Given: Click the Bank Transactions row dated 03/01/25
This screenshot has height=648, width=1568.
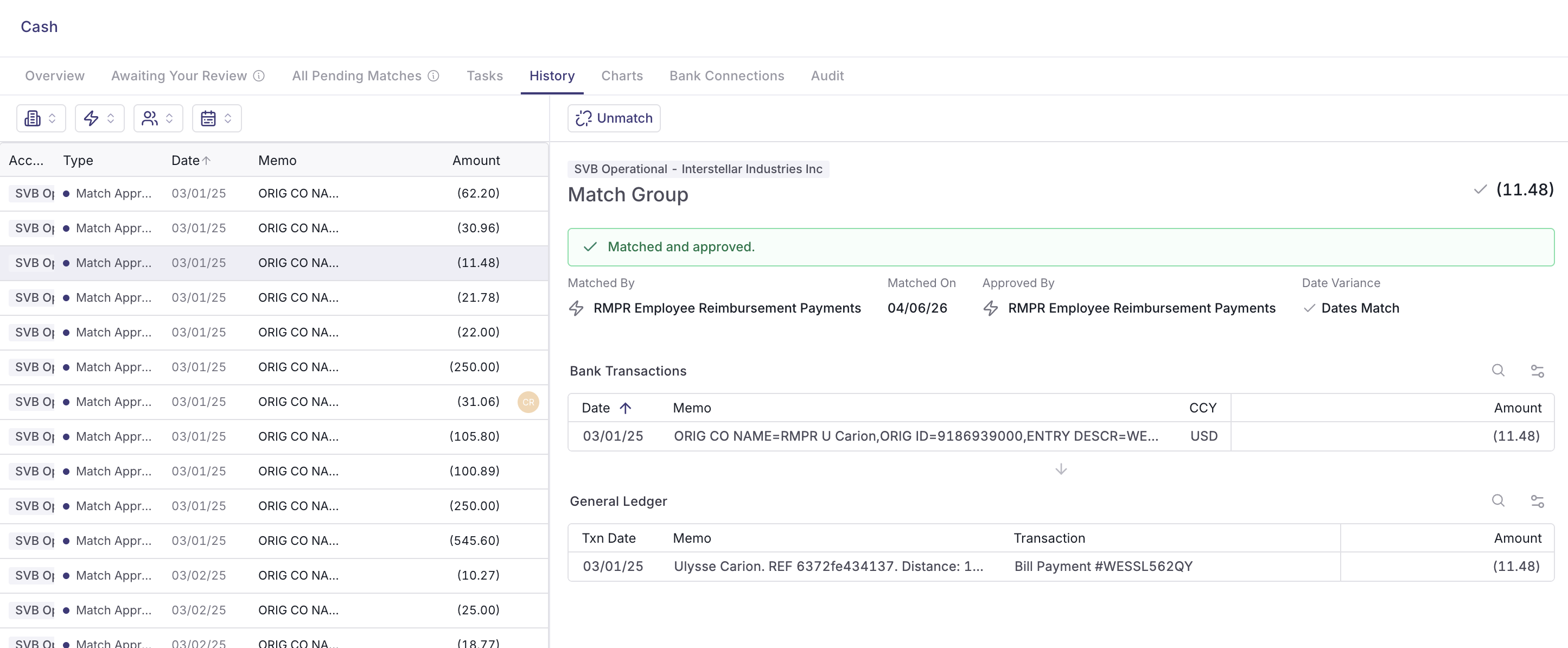Looking at the screenshot, I should click(x=1060, y=436).
